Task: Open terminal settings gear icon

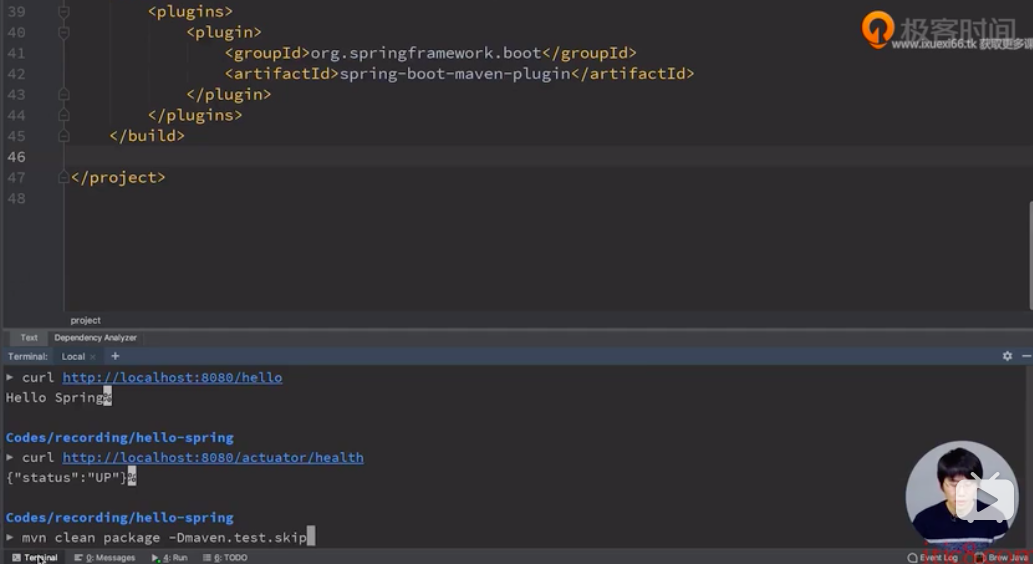Action: (1007, 356)
